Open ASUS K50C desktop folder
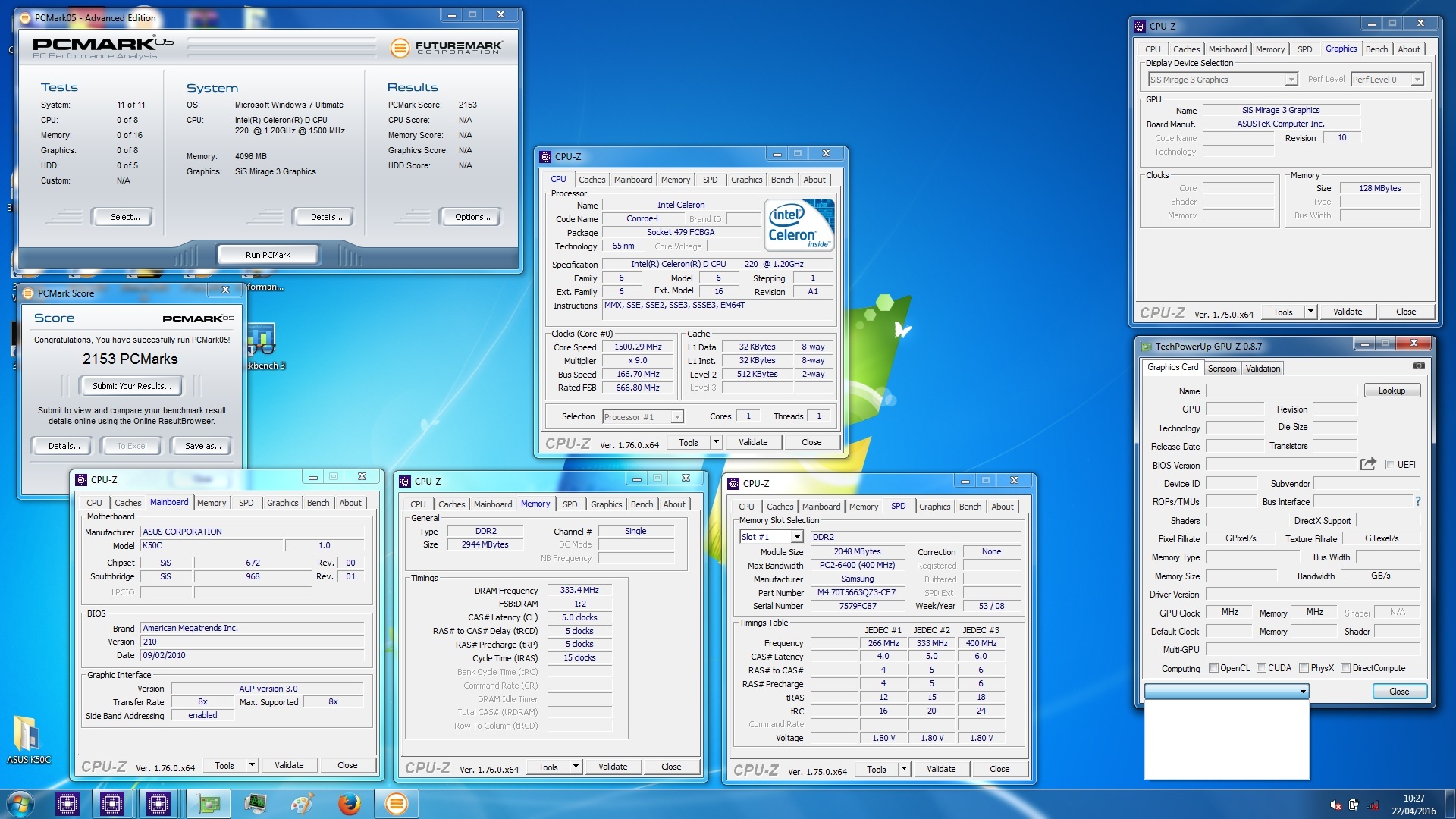 coord(28,739)
